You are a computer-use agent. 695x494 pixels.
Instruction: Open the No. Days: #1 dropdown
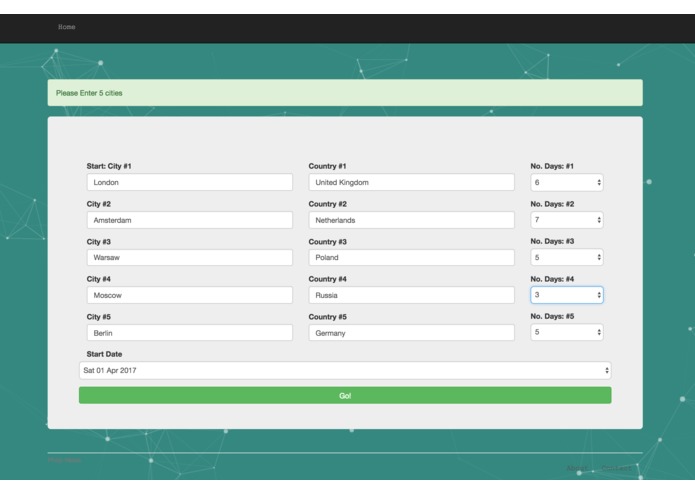click(567, 182)
